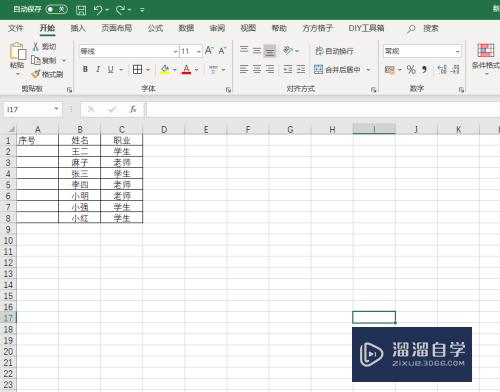Toggle 自动换行 wrap text

tap(334, 51)
